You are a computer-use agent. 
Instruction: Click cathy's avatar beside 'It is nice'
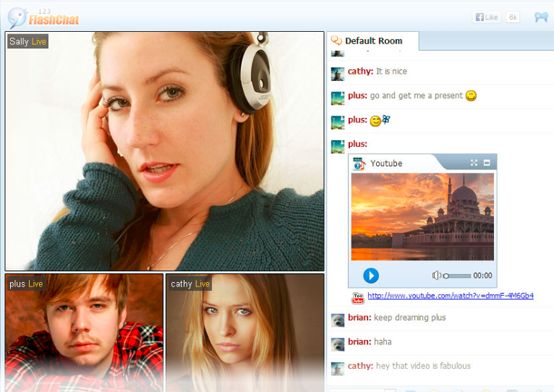coord(337,74)
